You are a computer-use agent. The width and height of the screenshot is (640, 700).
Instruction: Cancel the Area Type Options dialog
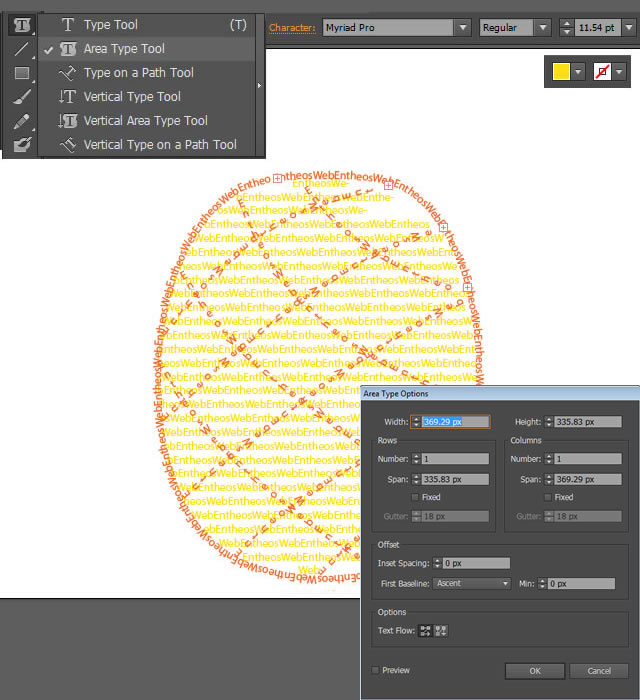599,671
